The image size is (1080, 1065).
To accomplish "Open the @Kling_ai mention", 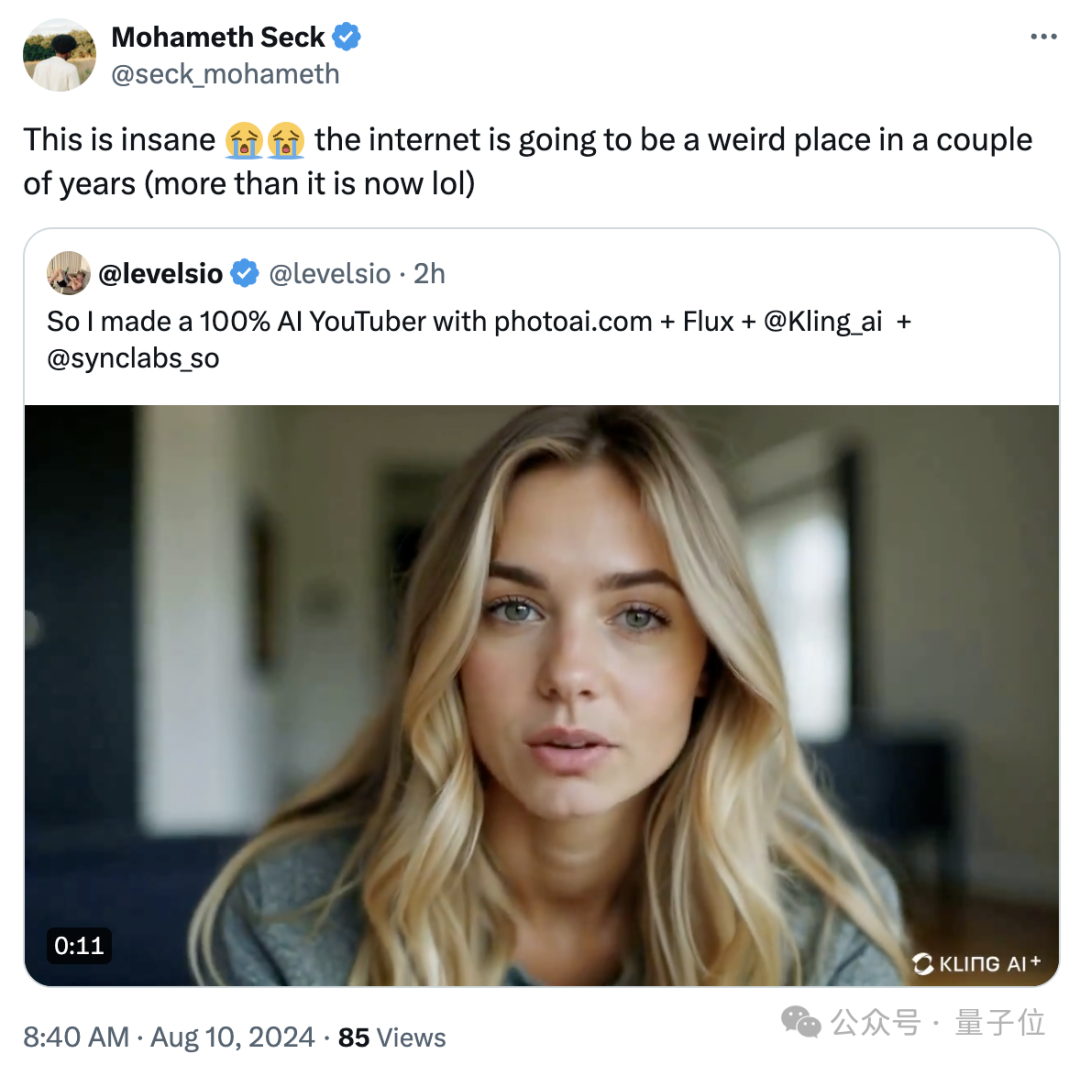I will click(x=822, y=322).
